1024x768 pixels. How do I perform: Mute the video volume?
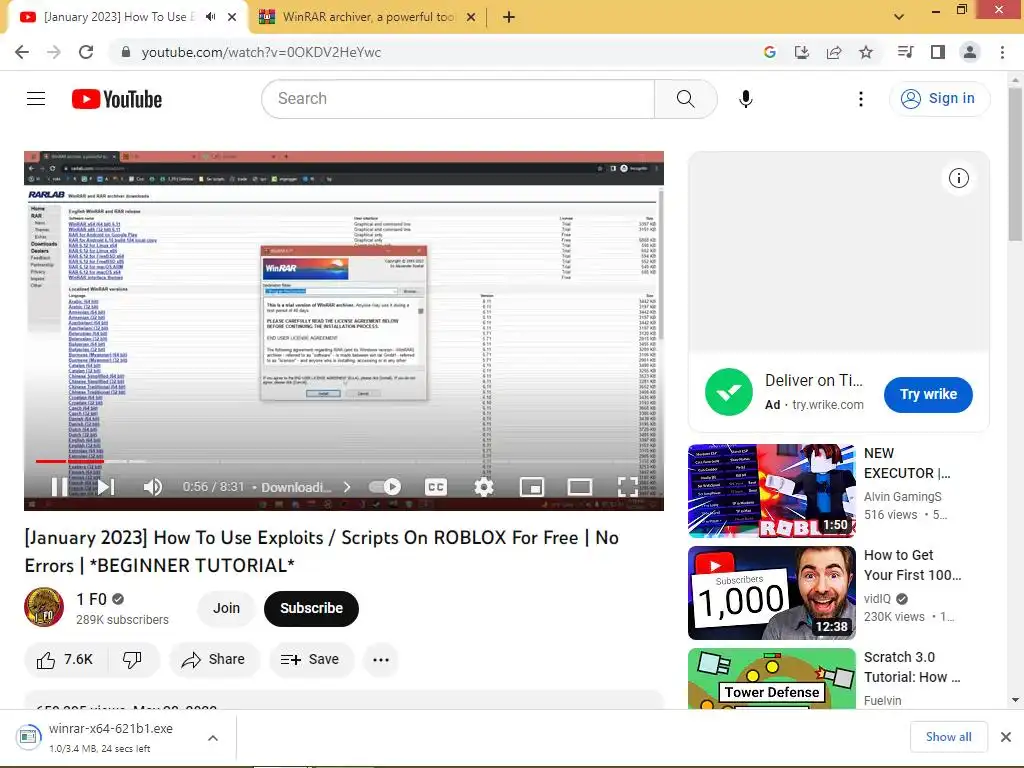click(153, 487)
